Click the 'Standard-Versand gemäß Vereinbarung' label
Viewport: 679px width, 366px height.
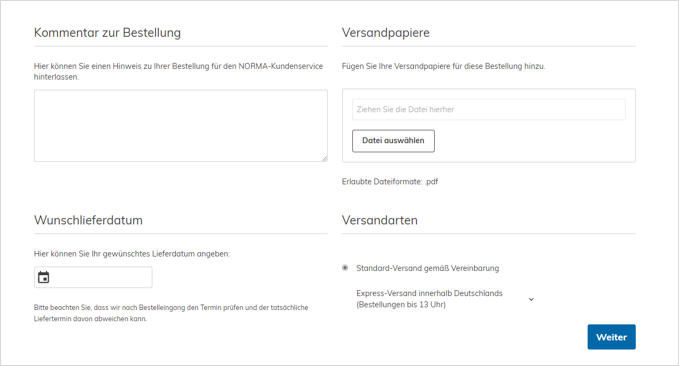(427, 268)
